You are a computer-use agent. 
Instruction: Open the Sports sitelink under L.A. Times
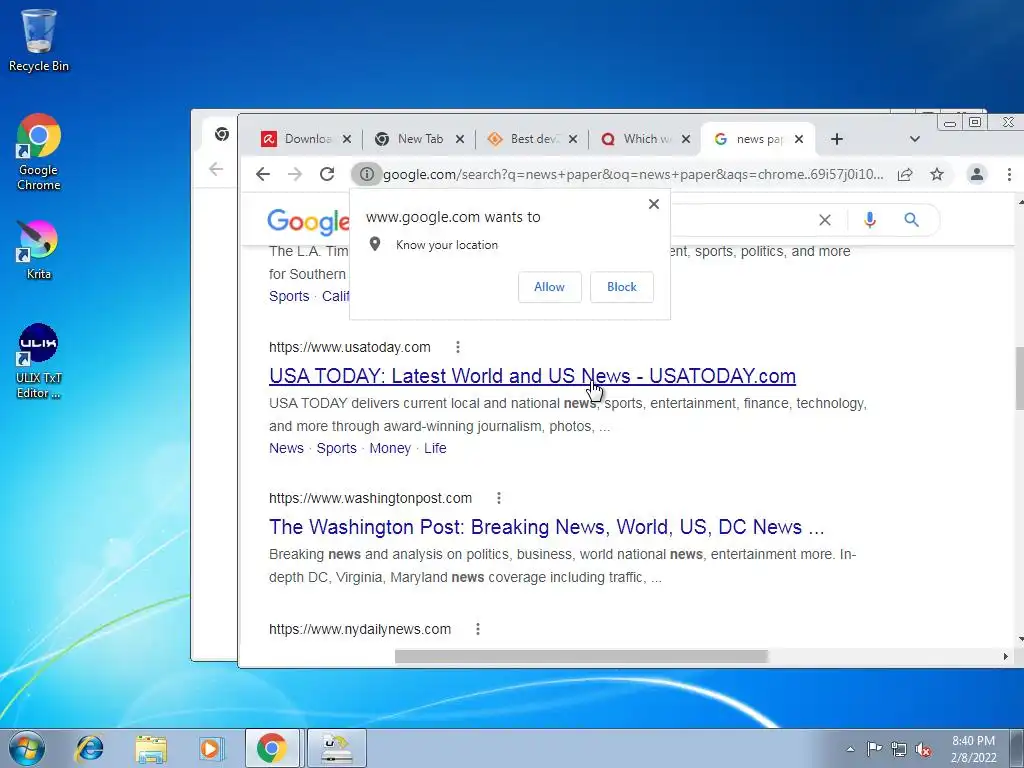click(289, 296)
